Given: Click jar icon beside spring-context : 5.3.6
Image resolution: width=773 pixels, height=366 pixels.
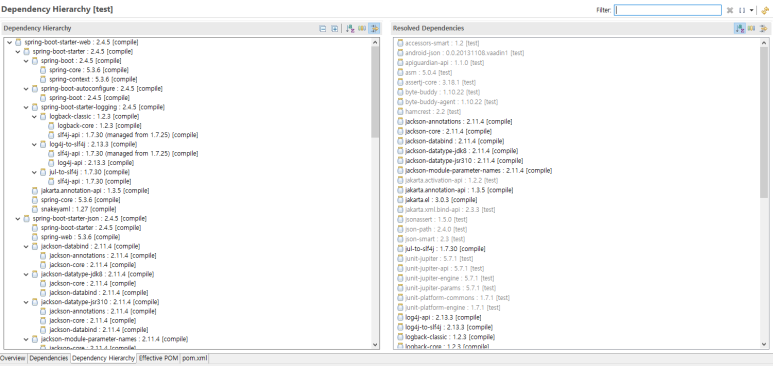Looking at the screenshot, I should coord(43,79).
